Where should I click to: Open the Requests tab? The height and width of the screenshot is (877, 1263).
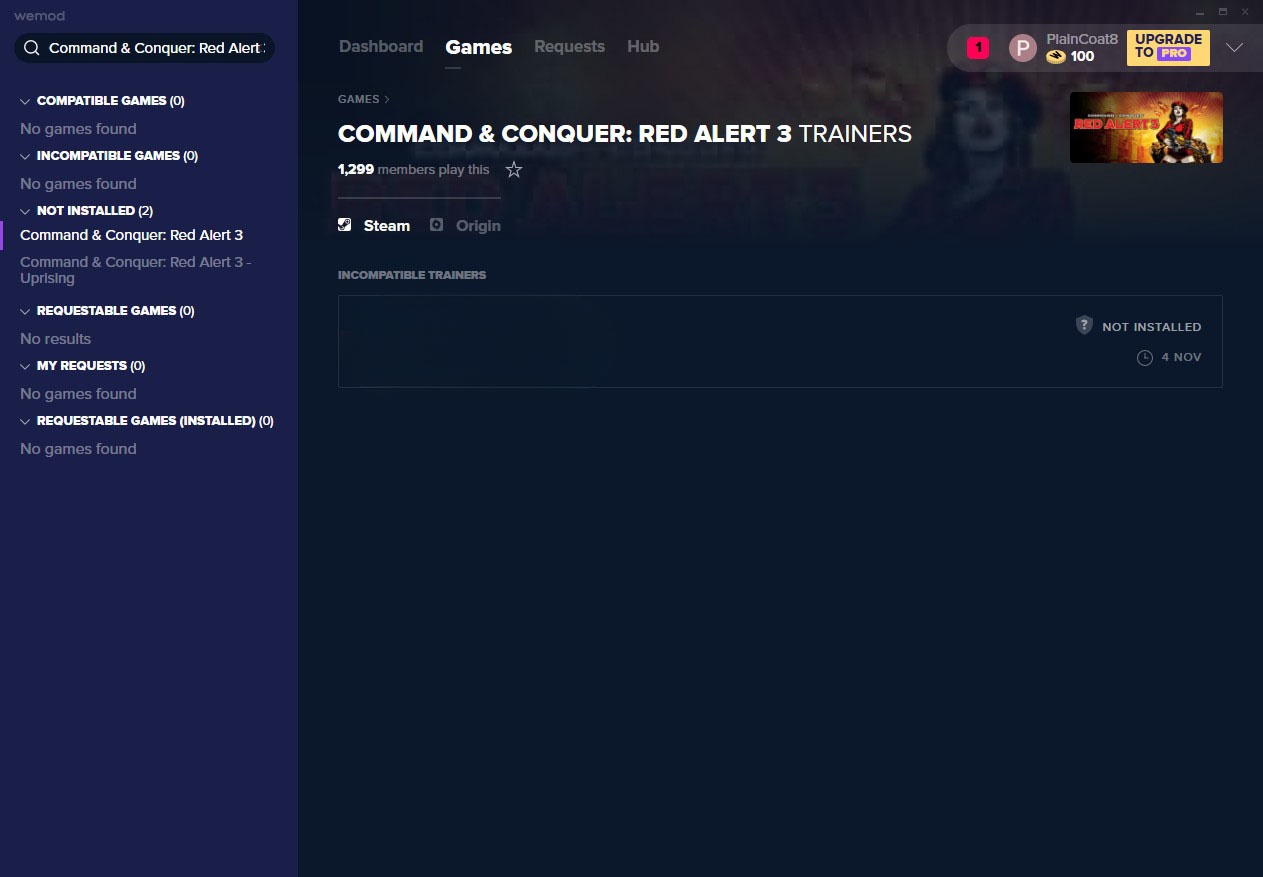click(569, 47)
